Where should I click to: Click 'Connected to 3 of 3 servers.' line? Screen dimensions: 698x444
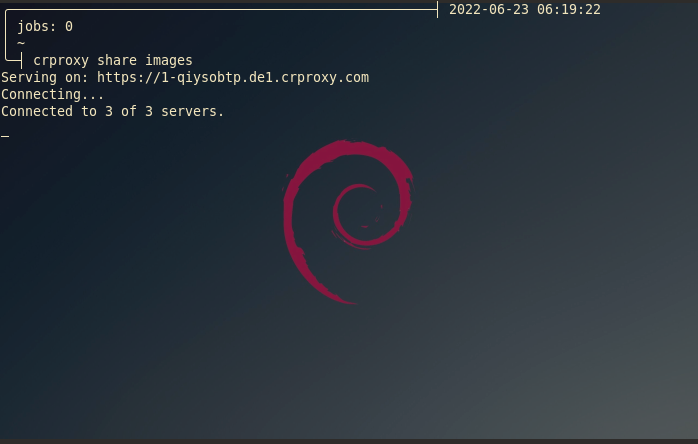pyautogui.click(x=113, y=111)
